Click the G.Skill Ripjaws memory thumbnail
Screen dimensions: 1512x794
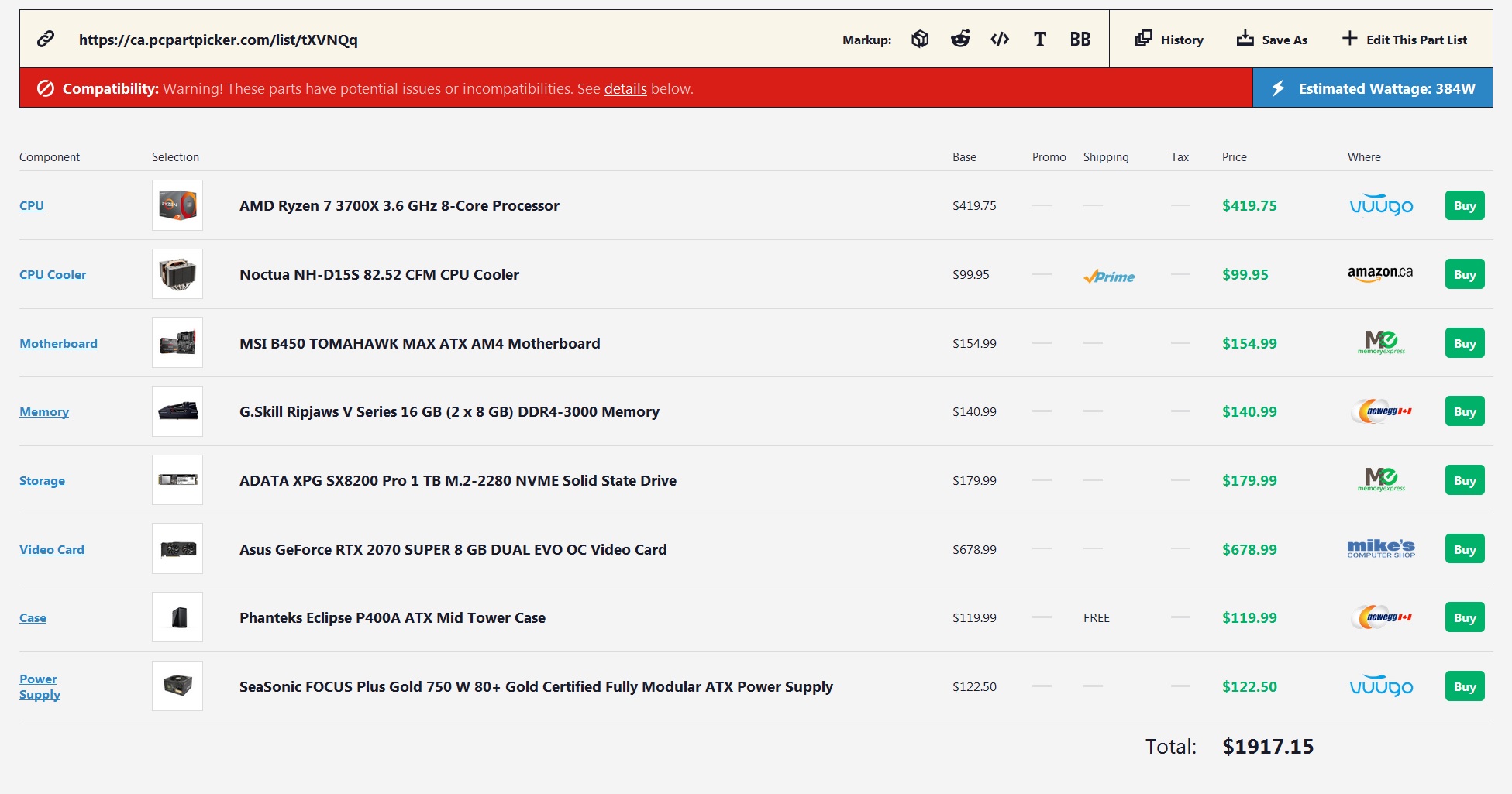point(177,411)
